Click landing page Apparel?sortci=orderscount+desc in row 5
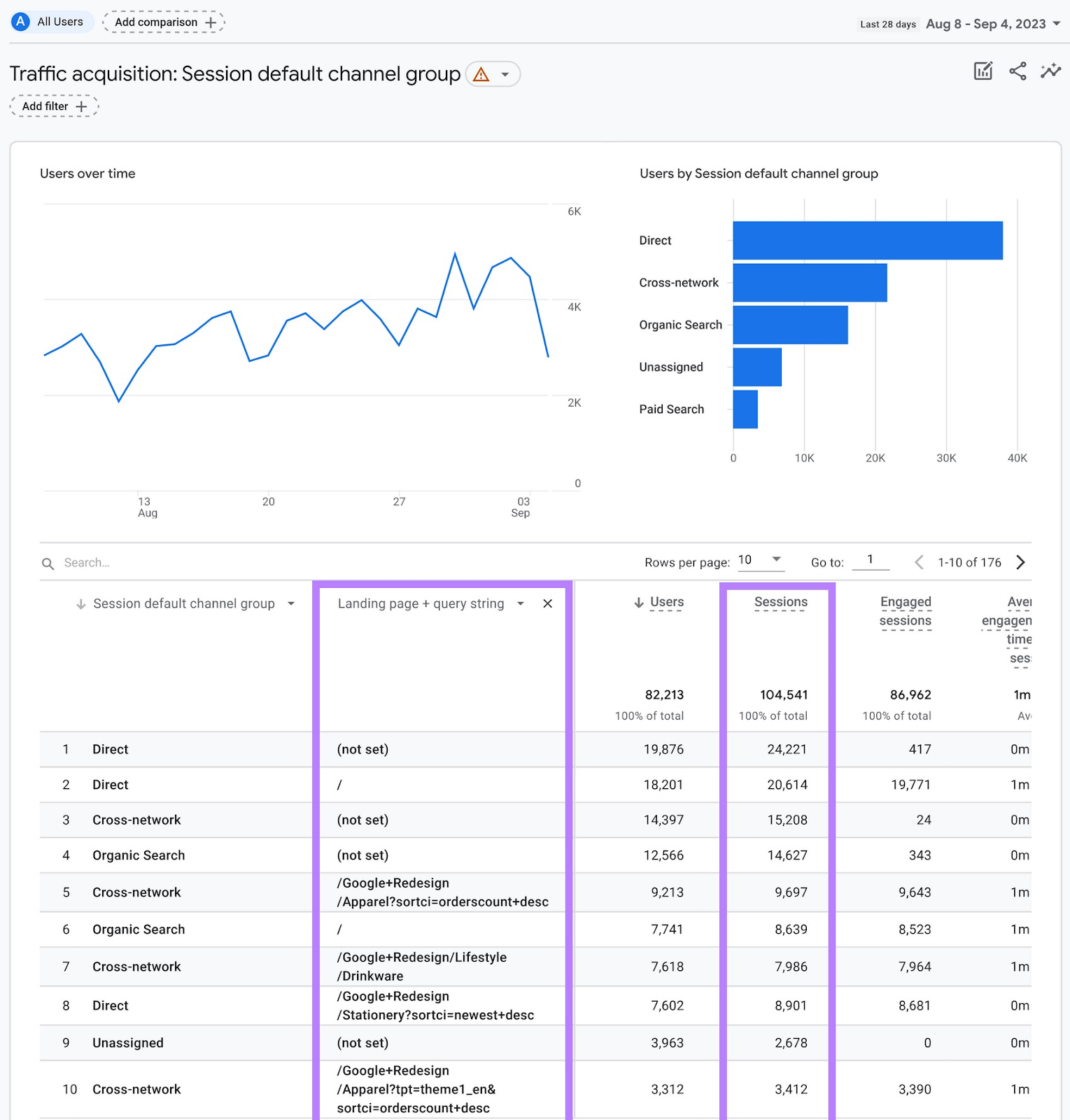The image size is (1070, 1120). (x=442, y=892)
